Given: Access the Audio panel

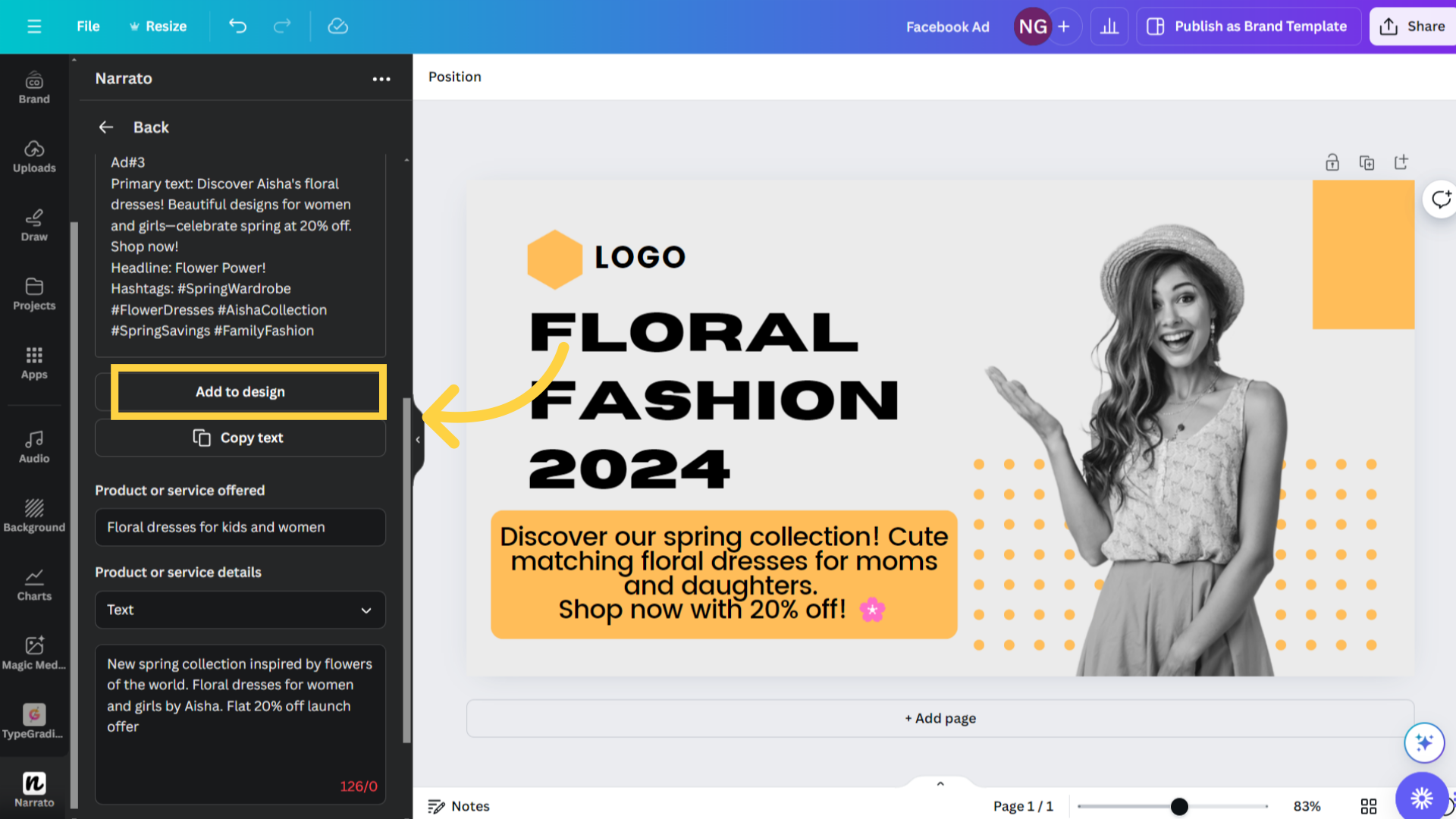Looking at the screenshot, I should tap(33, 445).
